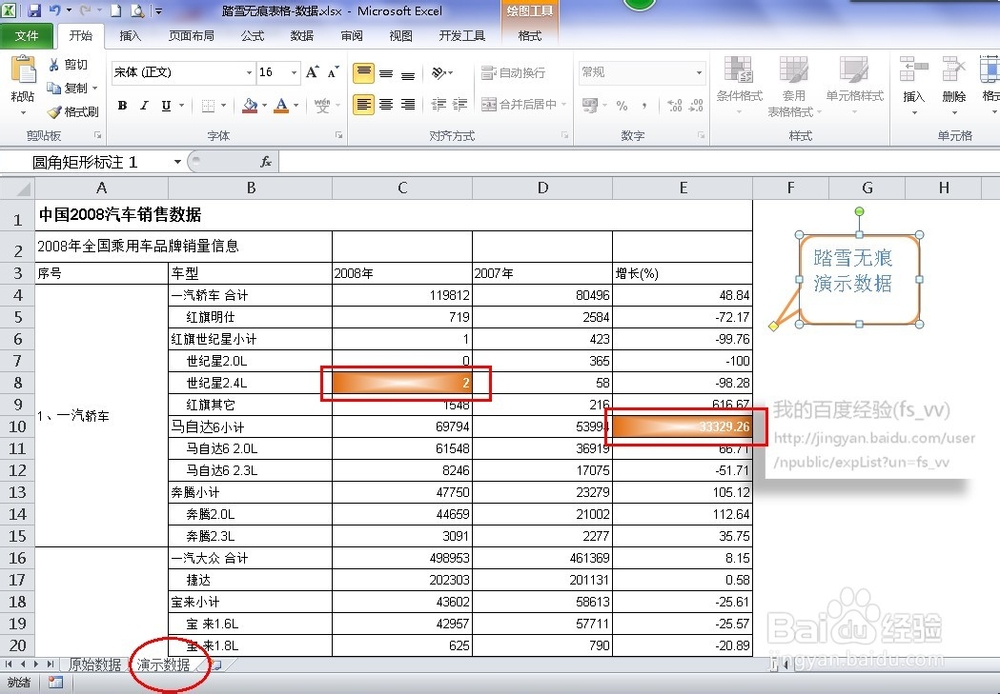Switch to Formulas (公式) tab

253,36
